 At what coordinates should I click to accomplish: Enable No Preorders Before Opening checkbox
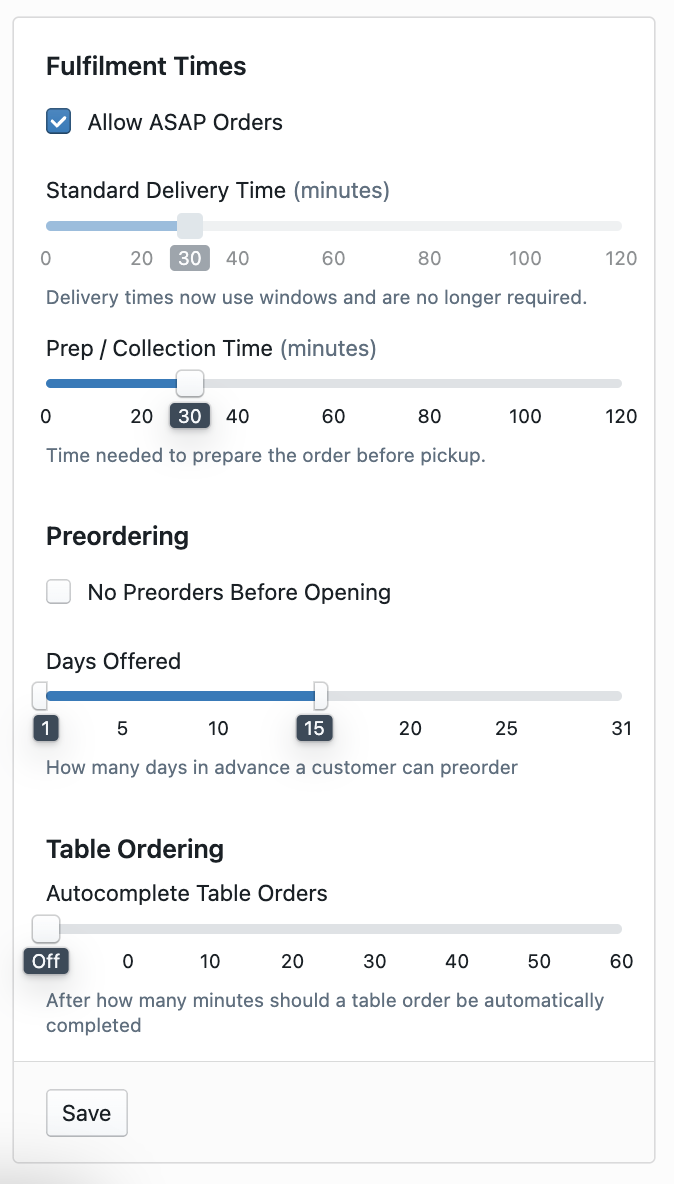[x=59, y=592]
